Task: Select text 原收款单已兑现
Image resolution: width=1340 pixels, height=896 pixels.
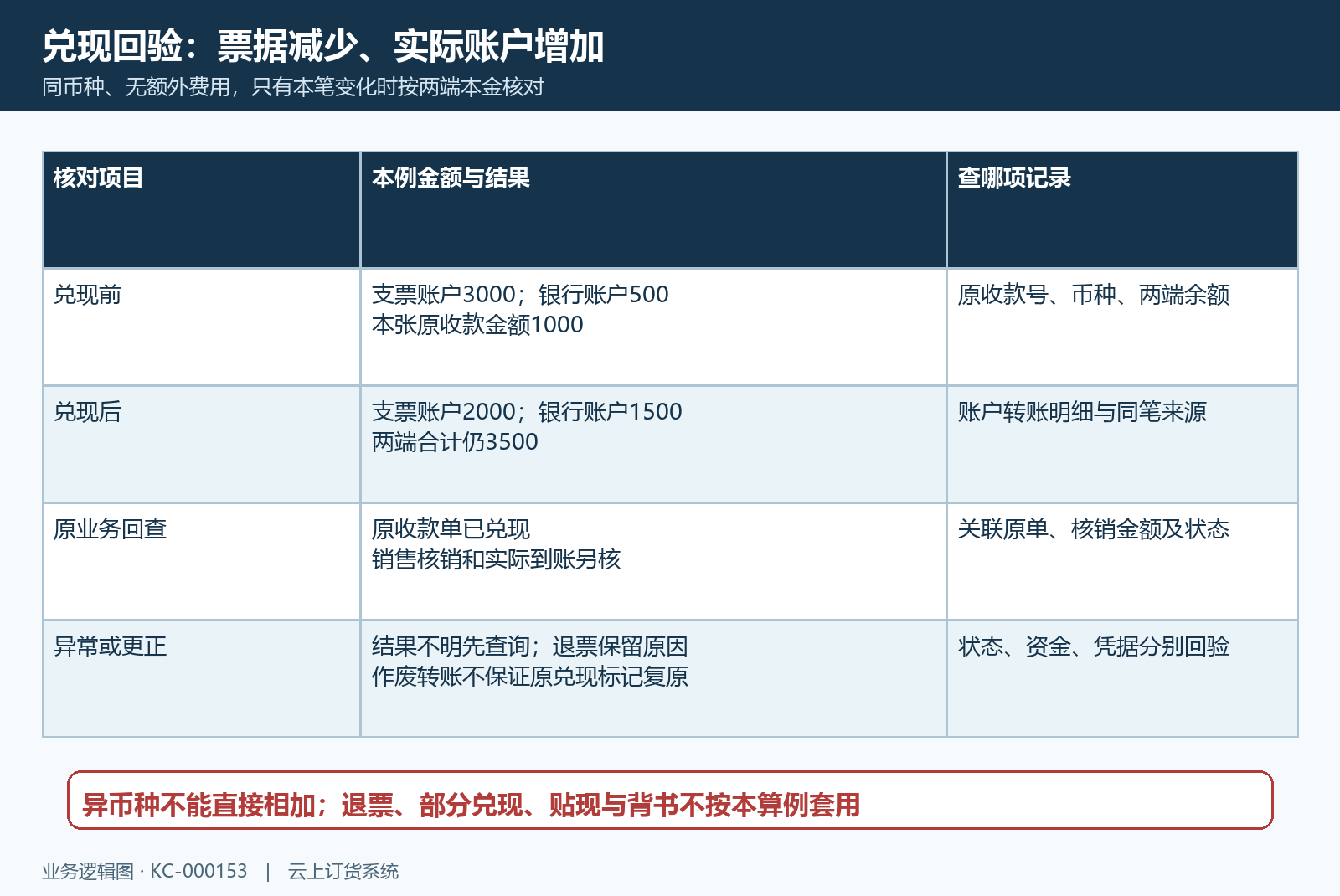Action: [451, 529]
